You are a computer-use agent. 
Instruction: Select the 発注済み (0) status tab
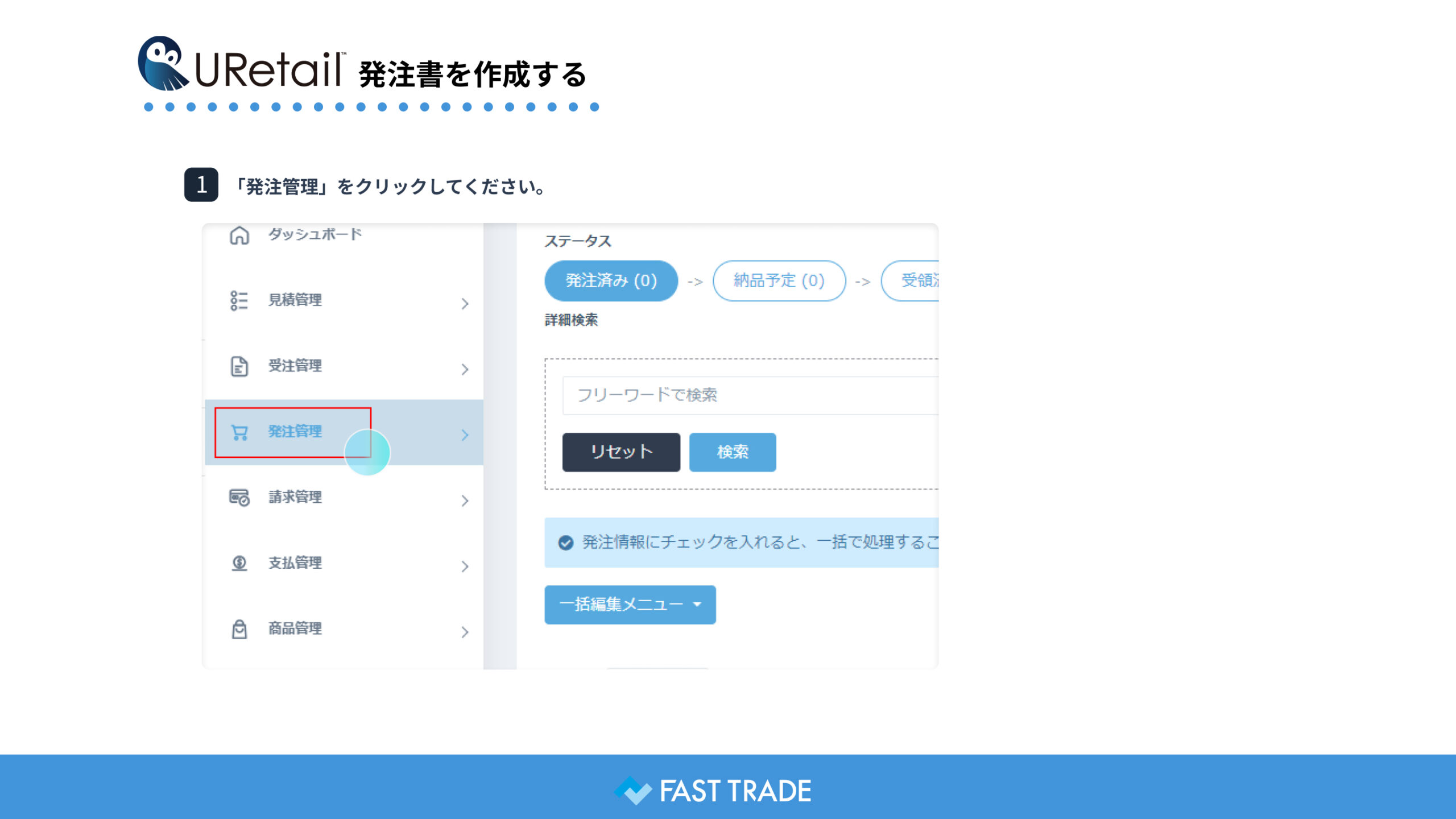coord(611,281)
